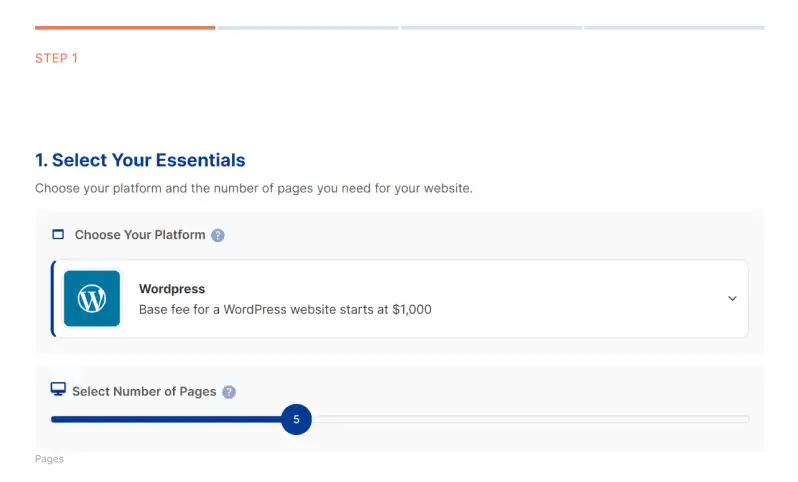Click the help icon beside Select Number of Pages
The height and width of the screenshot is (482, 798).
[x=229, y=392]
